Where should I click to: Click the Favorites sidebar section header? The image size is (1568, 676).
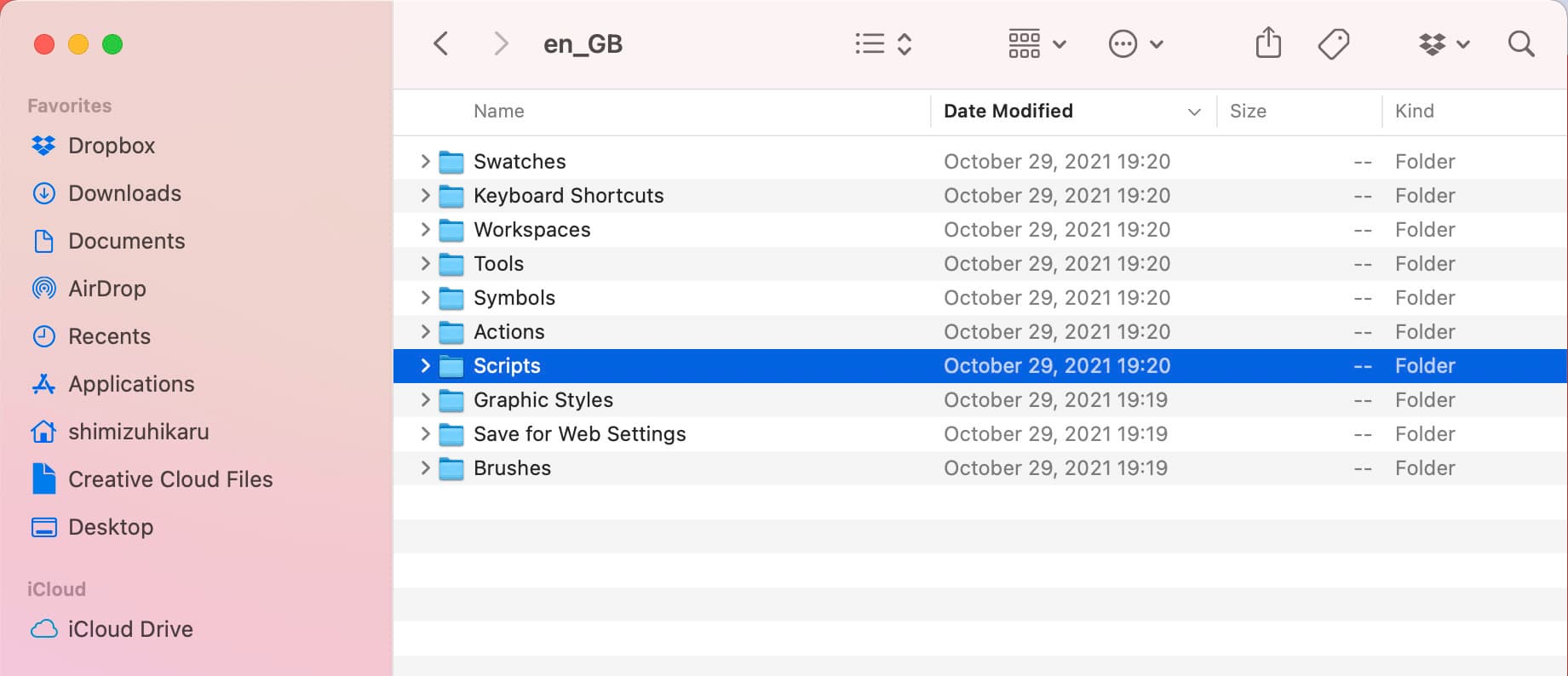70,106
